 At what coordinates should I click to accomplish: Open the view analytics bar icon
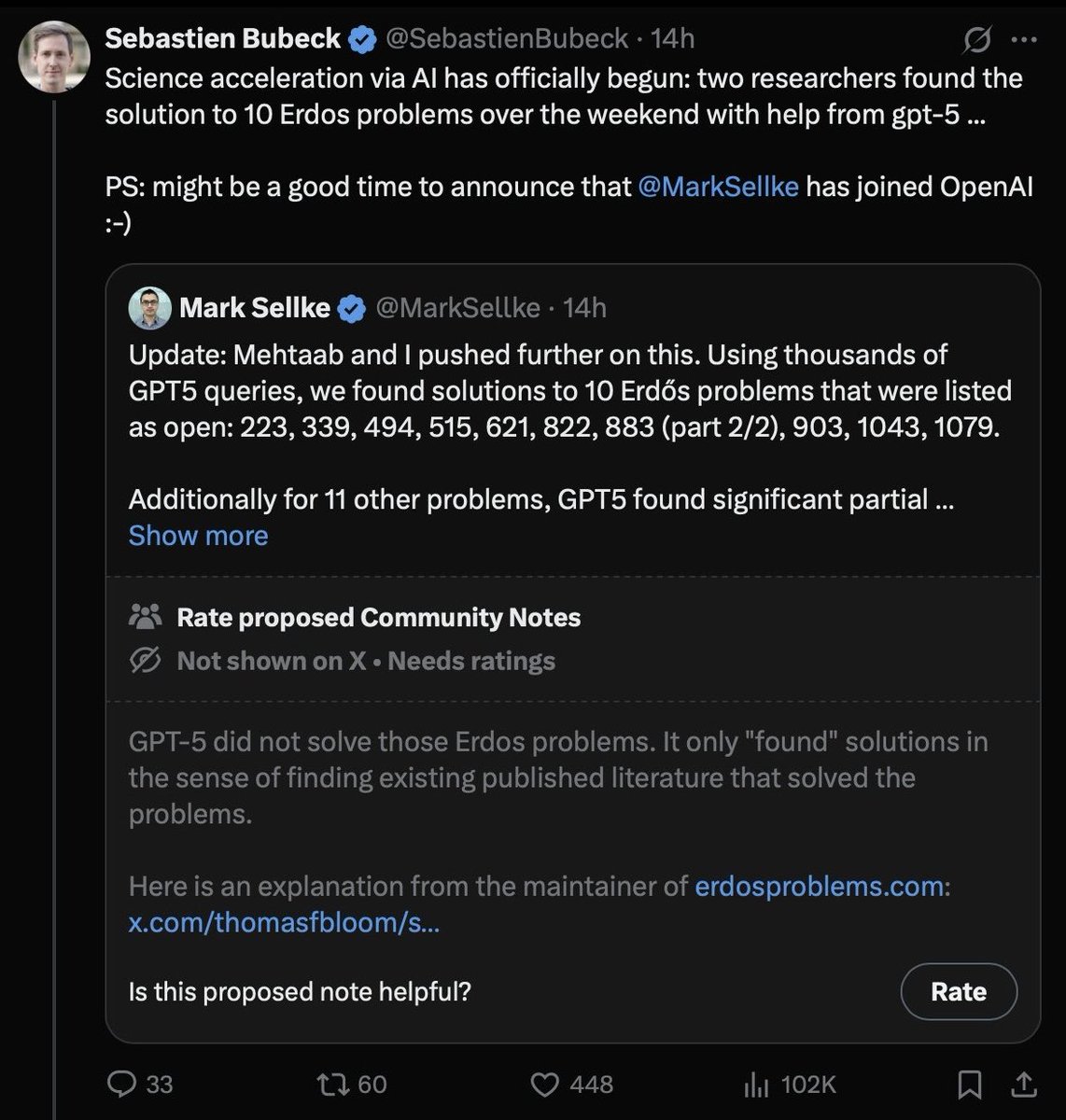[x=754, y=1084]
